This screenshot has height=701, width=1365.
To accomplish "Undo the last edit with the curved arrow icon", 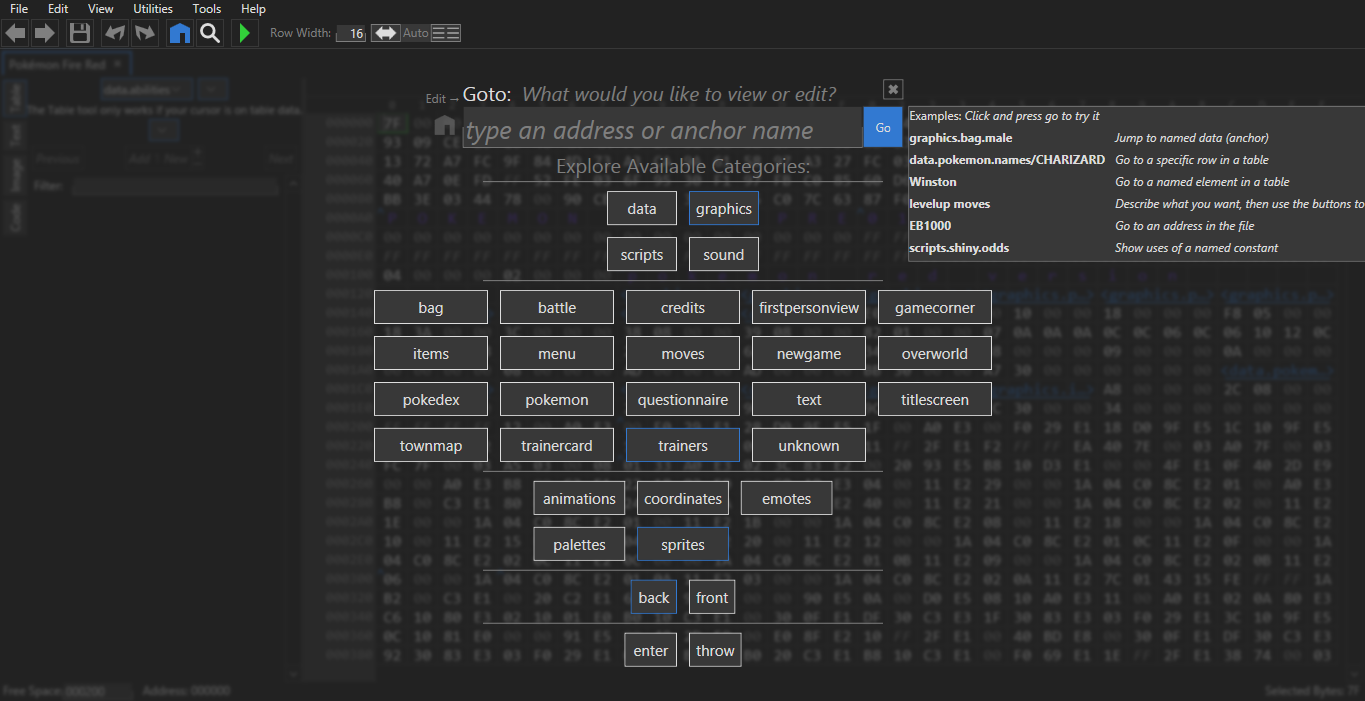I will click(x=114, y=33).
